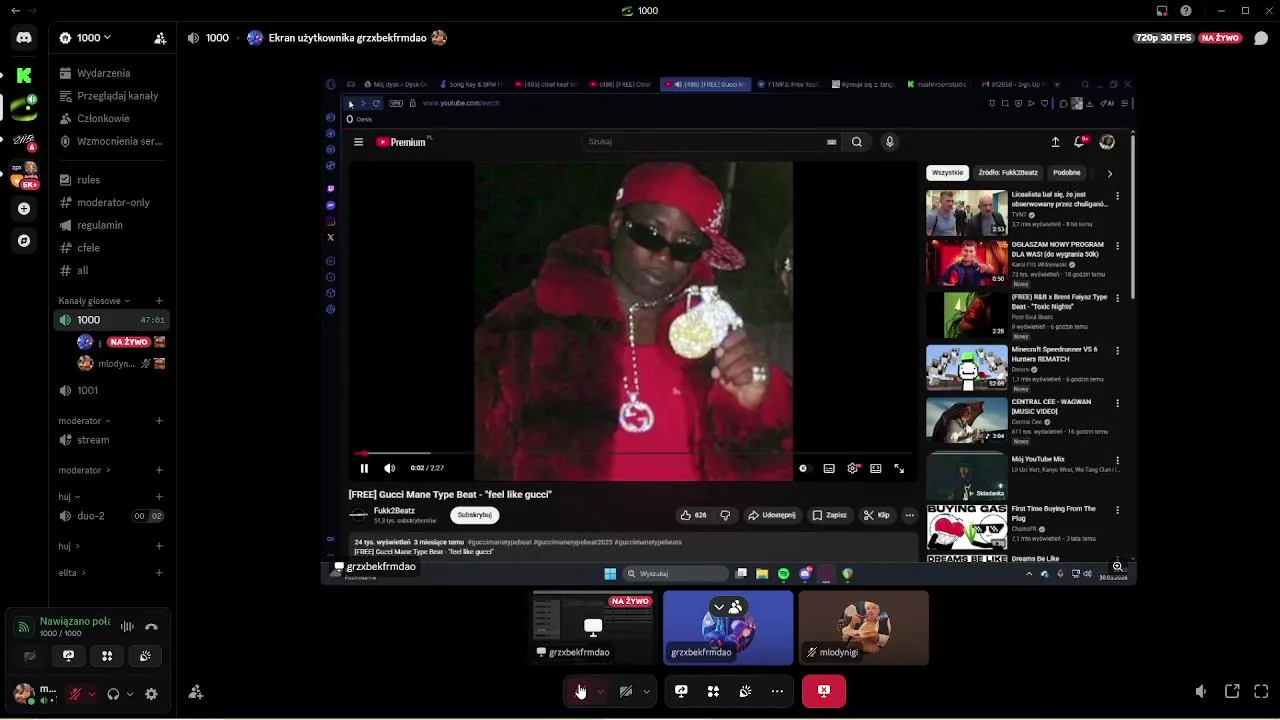
Task: Join the 1001 voice channel
Action: tap(112, 391)
